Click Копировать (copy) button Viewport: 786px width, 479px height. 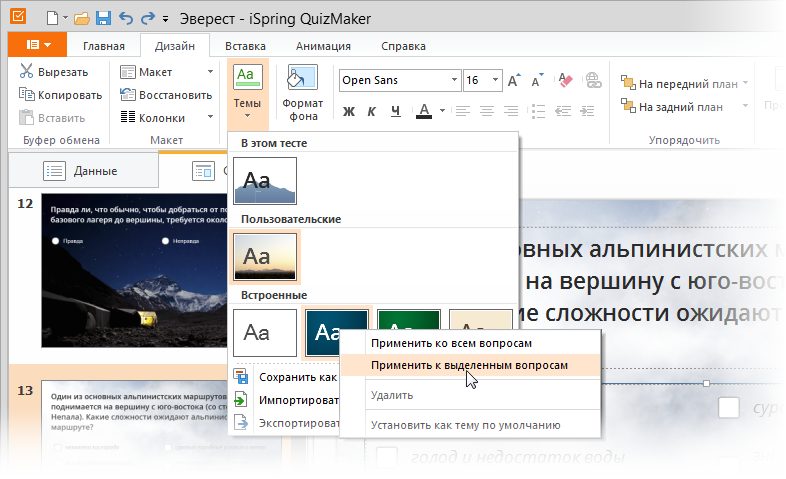click(x=61, y=95)
